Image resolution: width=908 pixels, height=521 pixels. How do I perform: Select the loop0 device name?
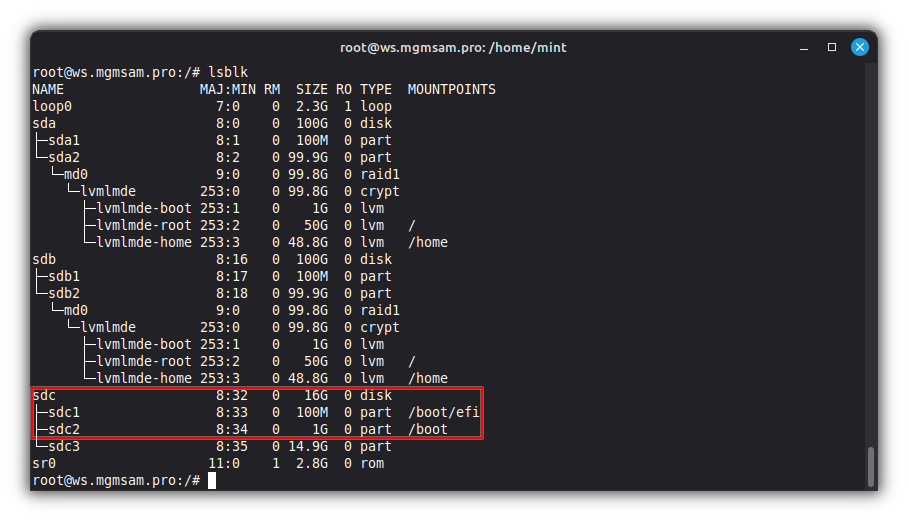point(52,106)
